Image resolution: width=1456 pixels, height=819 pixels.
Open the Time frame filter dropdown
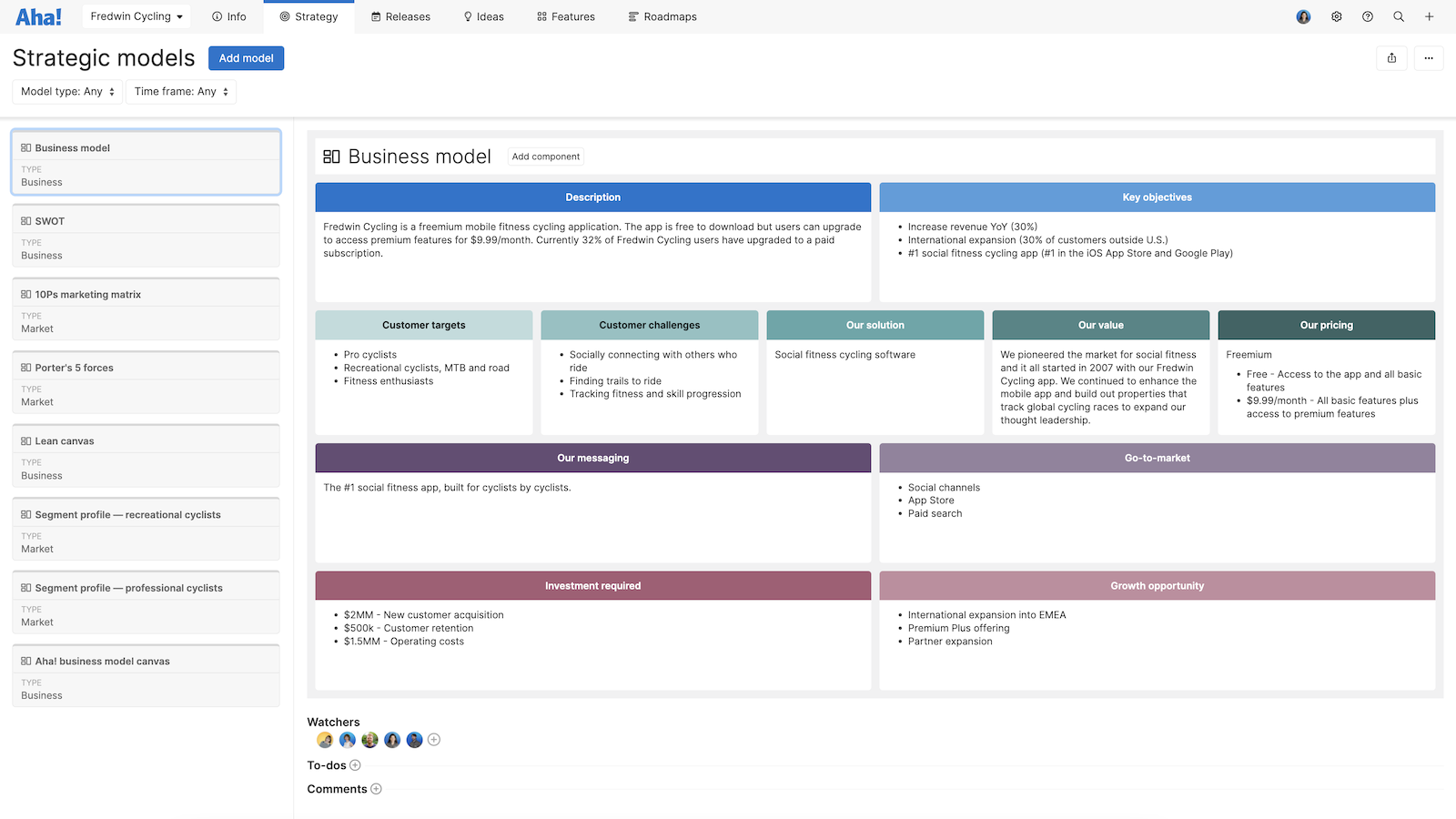[181, 91]
